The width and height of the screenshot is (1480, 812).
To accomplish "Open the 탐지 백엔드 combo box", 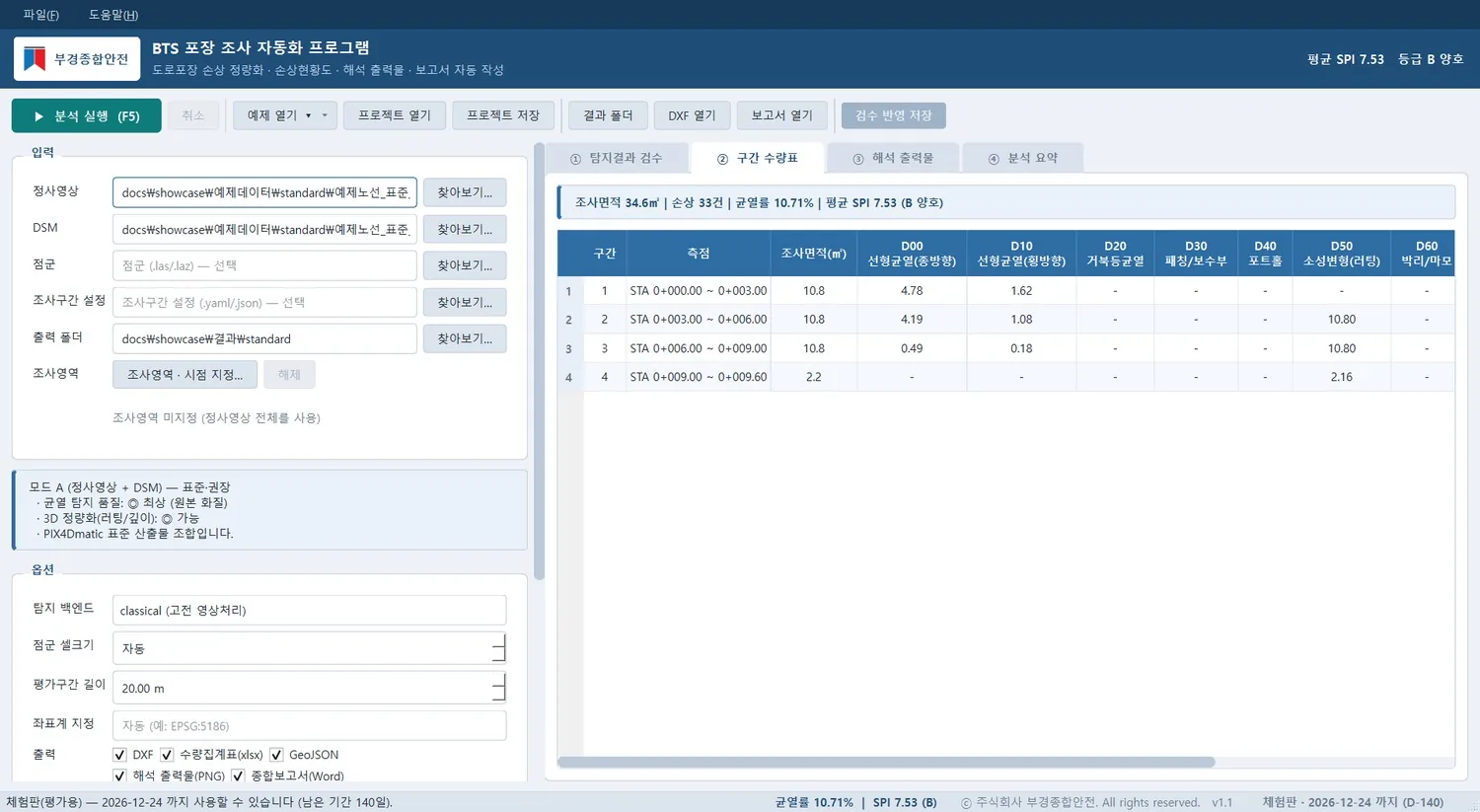I will click(309, 611).
